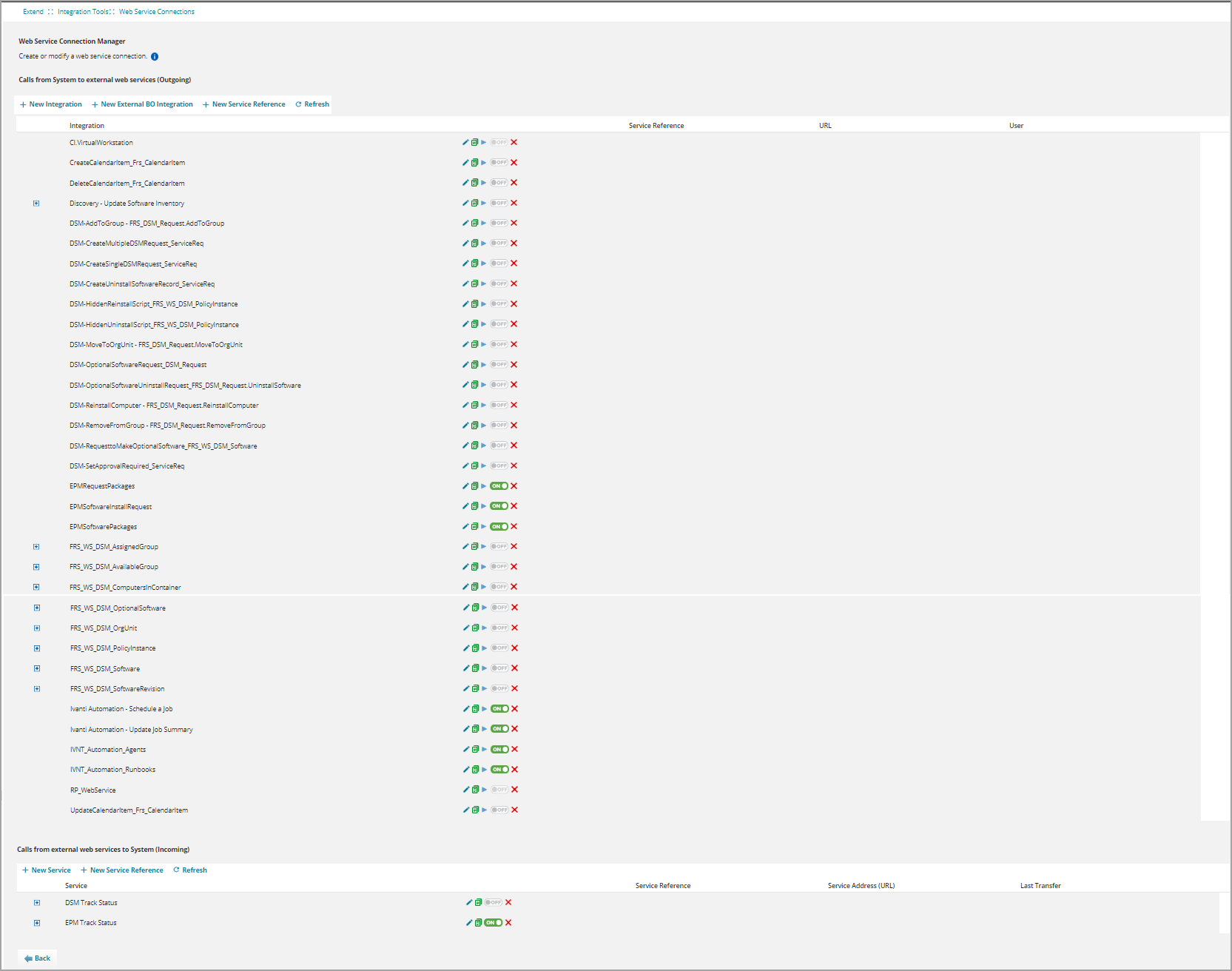1232x971 pixels.
Task: Sort by the Integration column header
Action: click(x=87, y=126)
